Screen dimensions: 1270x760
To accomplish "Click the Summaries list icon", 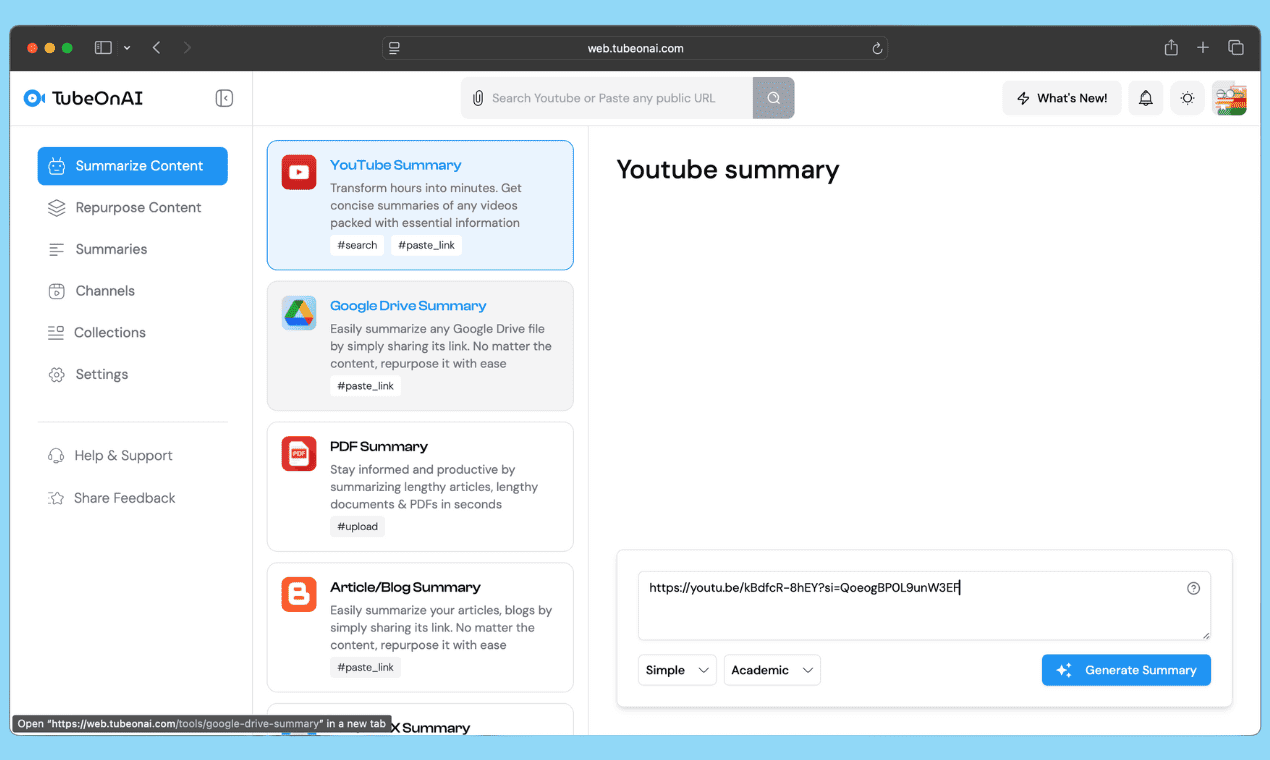I will (57, 249).
